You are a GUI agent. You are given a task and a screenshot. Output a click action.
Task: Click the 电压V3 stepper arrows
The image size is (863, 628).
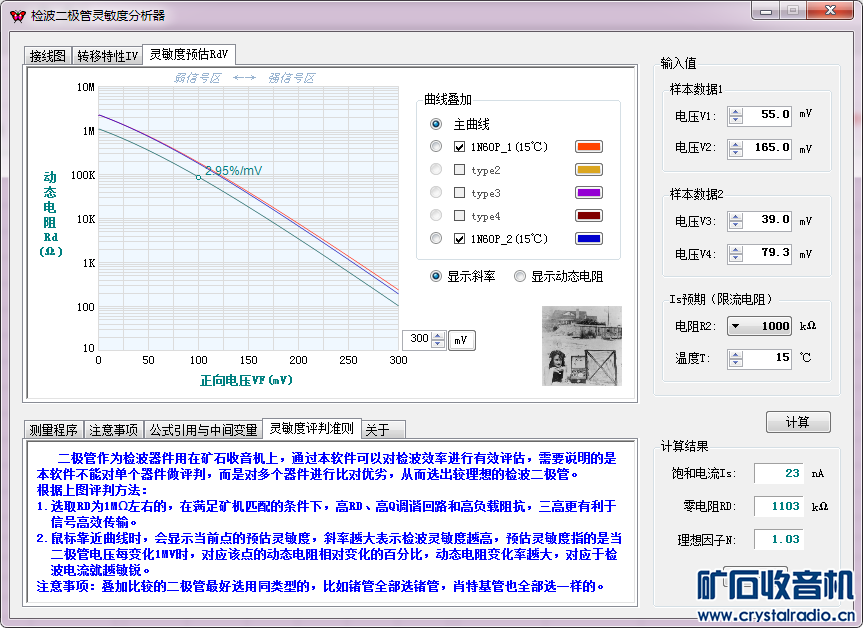735,221
